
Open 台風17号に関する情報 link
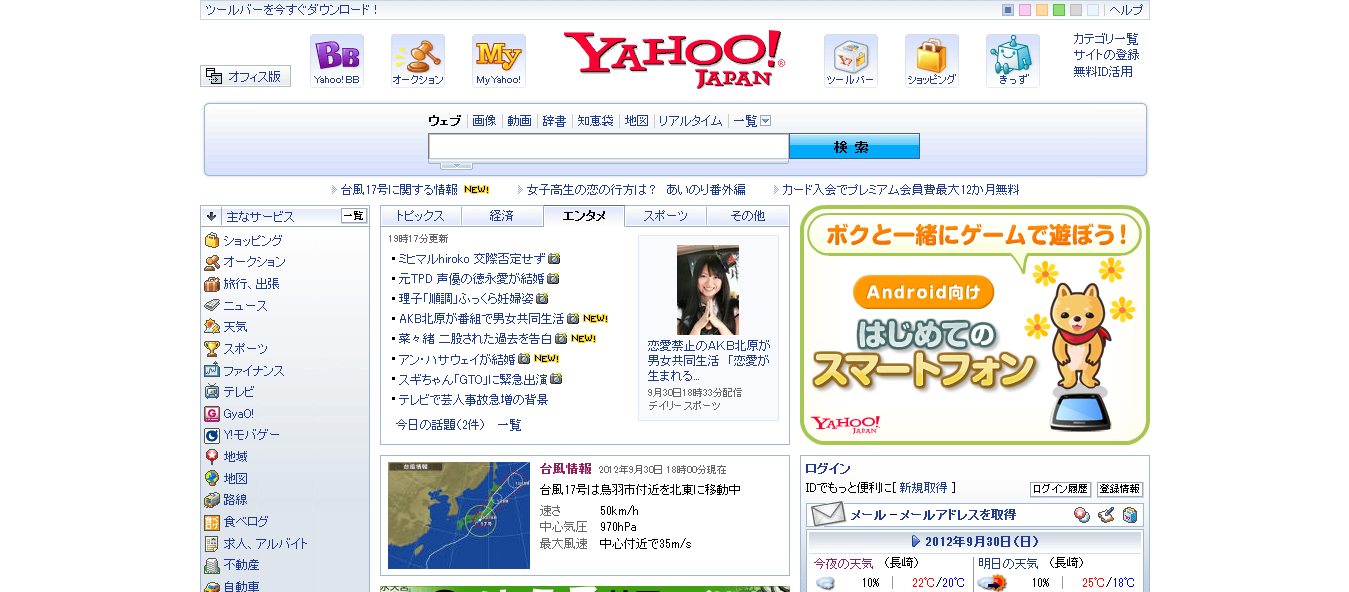point(399,189)
